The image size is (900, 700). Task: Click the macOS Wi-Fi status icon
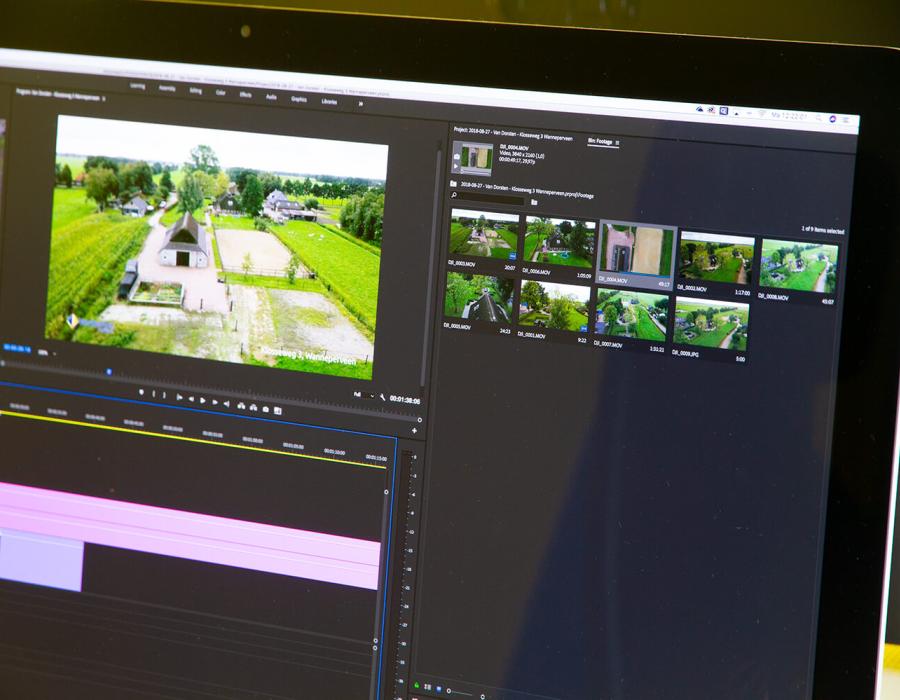pos(762,114)
